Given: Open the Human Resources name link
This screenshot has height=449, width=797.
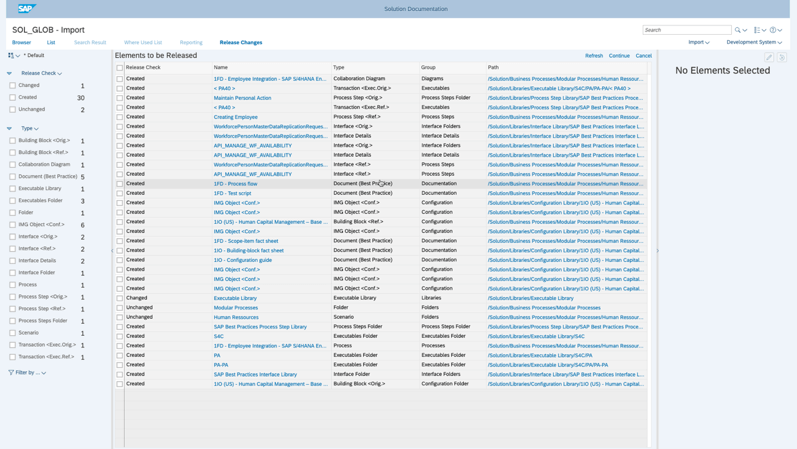Looking at the screenshot, I should click(x=236, y=317).
